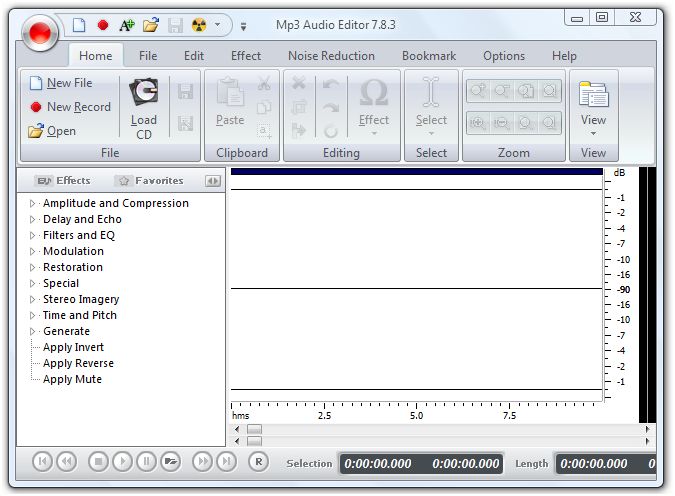Click the play button in transport bar
Image resolution: width=675 pixels, height=496 pixels.
123,462
